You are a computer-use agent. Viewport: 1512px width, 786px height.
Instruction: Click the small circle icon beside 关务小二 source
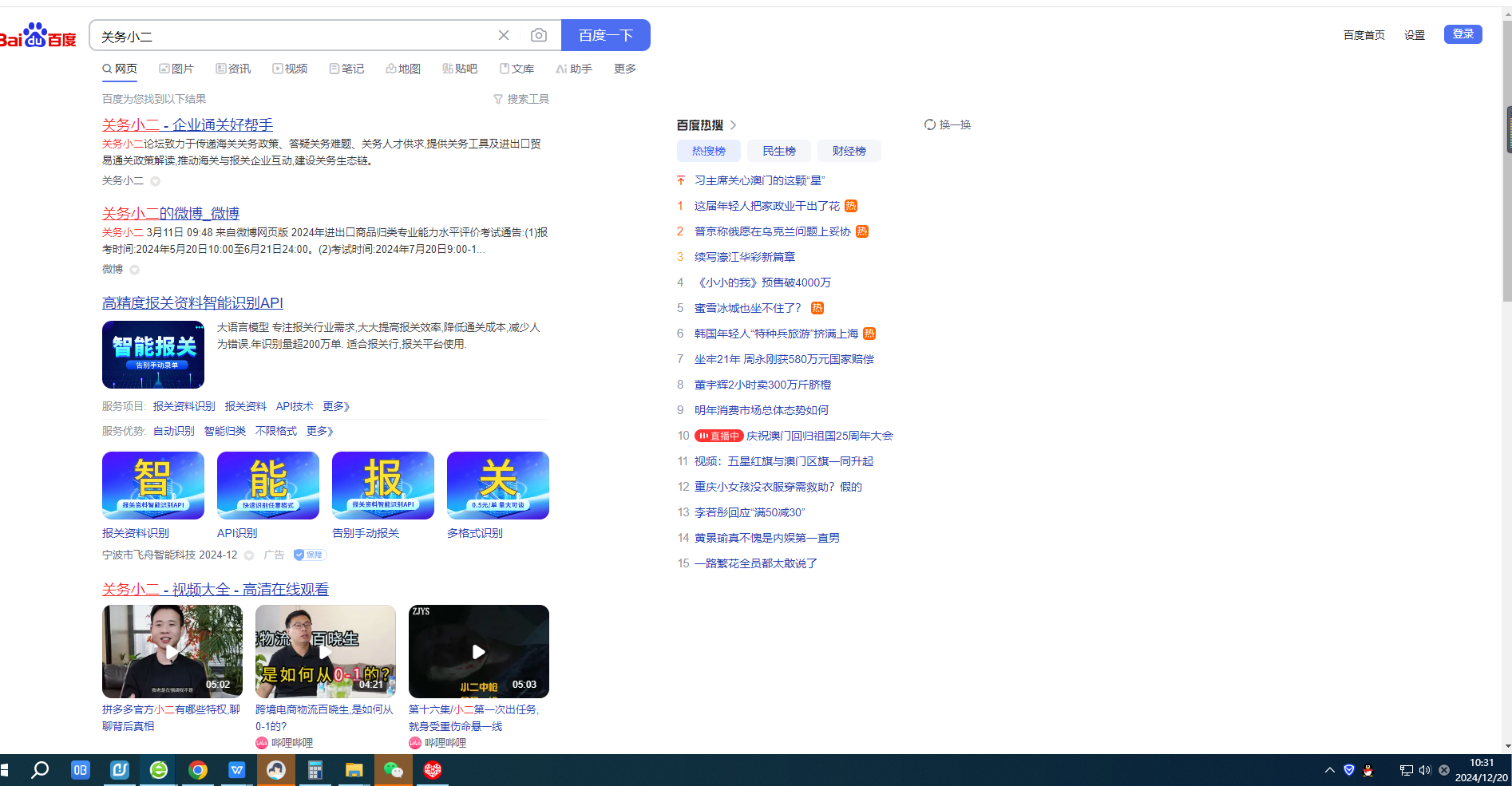click(x=156, y=181)
